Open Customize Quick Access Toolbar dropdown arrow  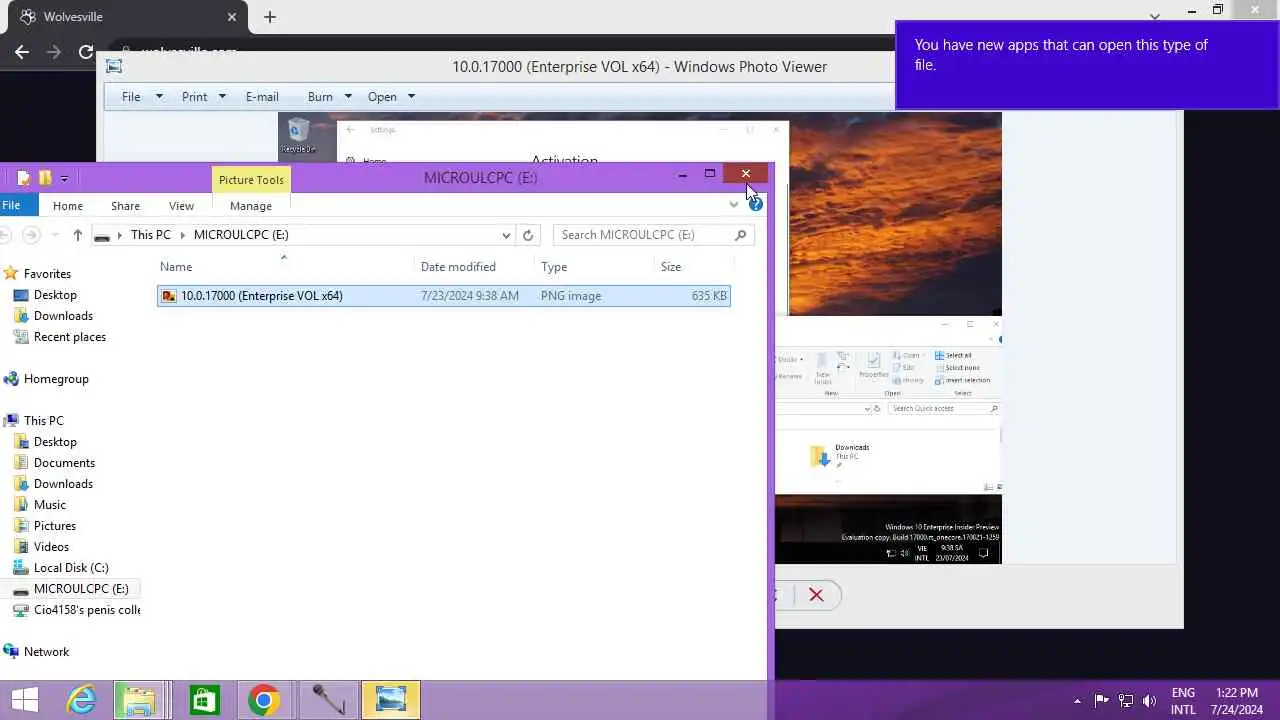tap(64, 179)
